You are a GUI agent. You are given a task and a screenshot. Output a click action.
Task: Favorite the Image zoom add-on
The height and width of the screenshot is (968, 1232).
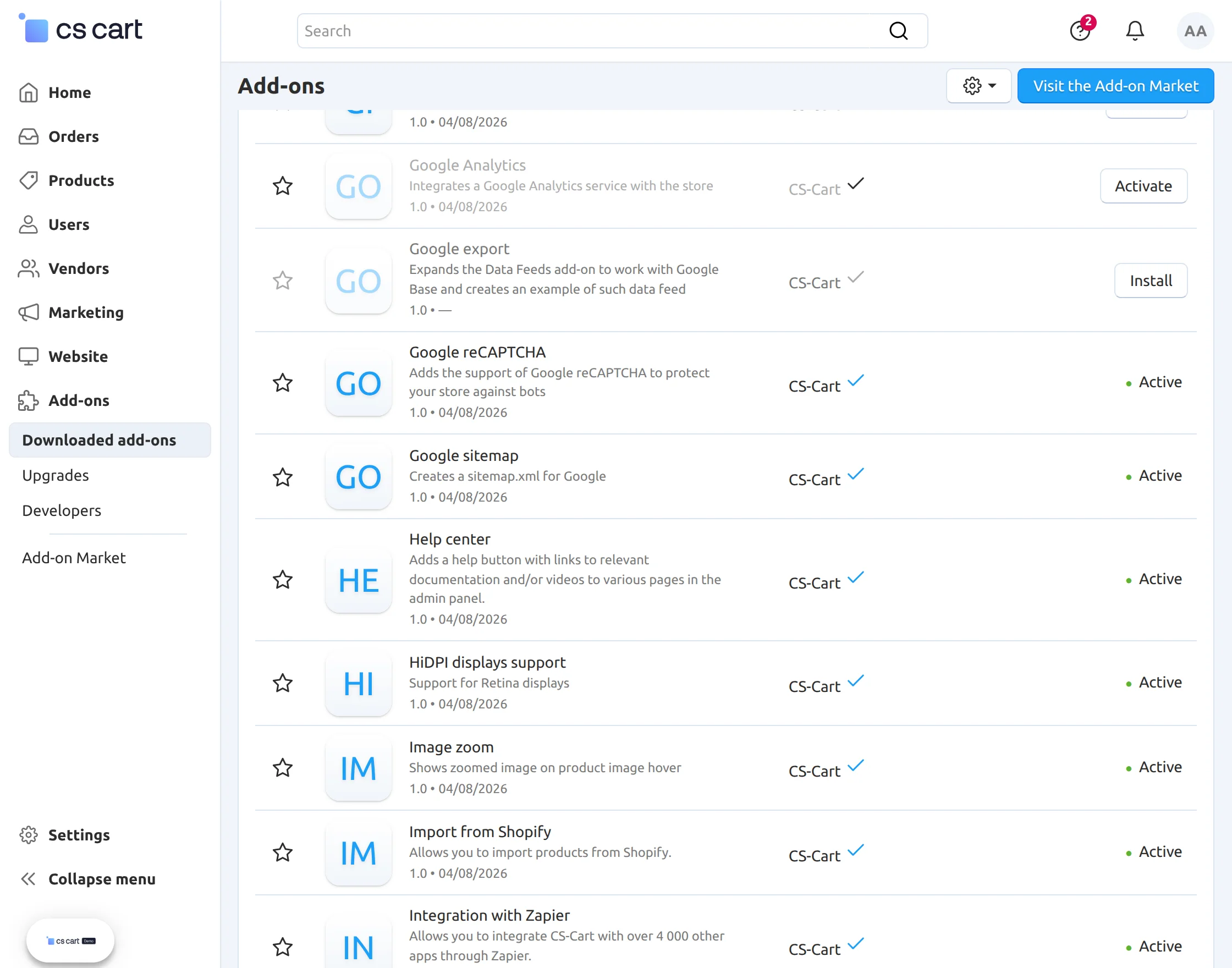pyautogui.click(x=283, y=768)
